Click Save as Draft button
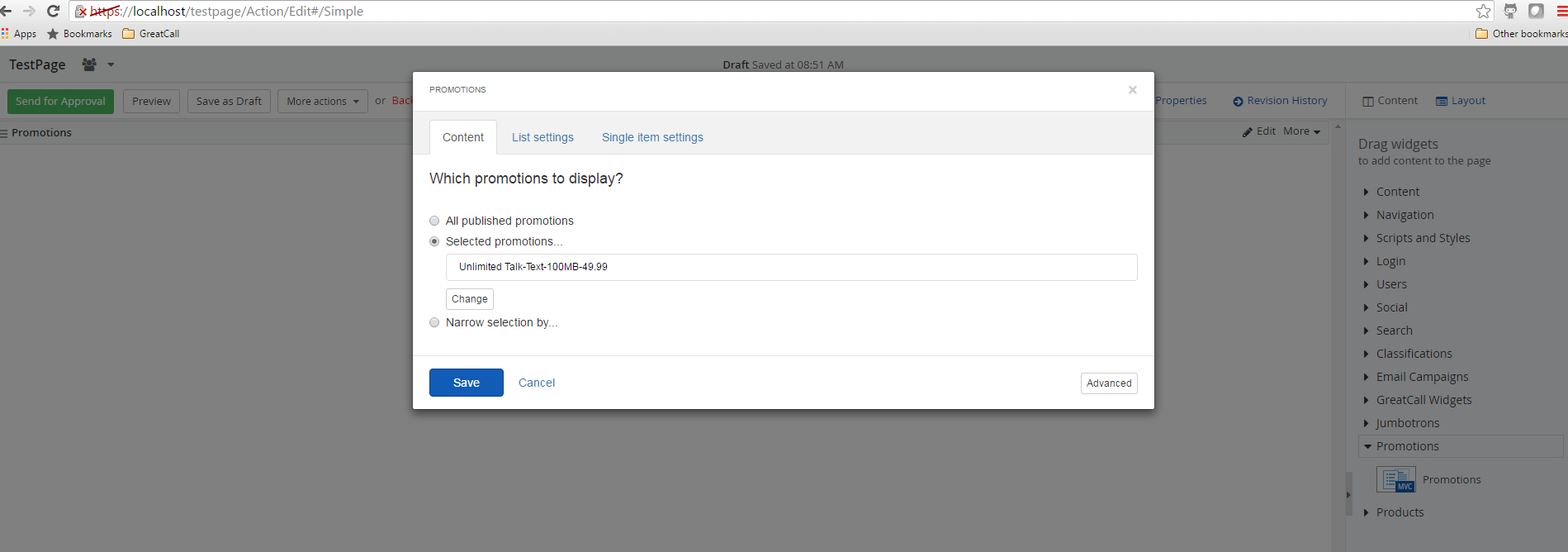Screen dimensions: 1568x552 tap(229, 102)
